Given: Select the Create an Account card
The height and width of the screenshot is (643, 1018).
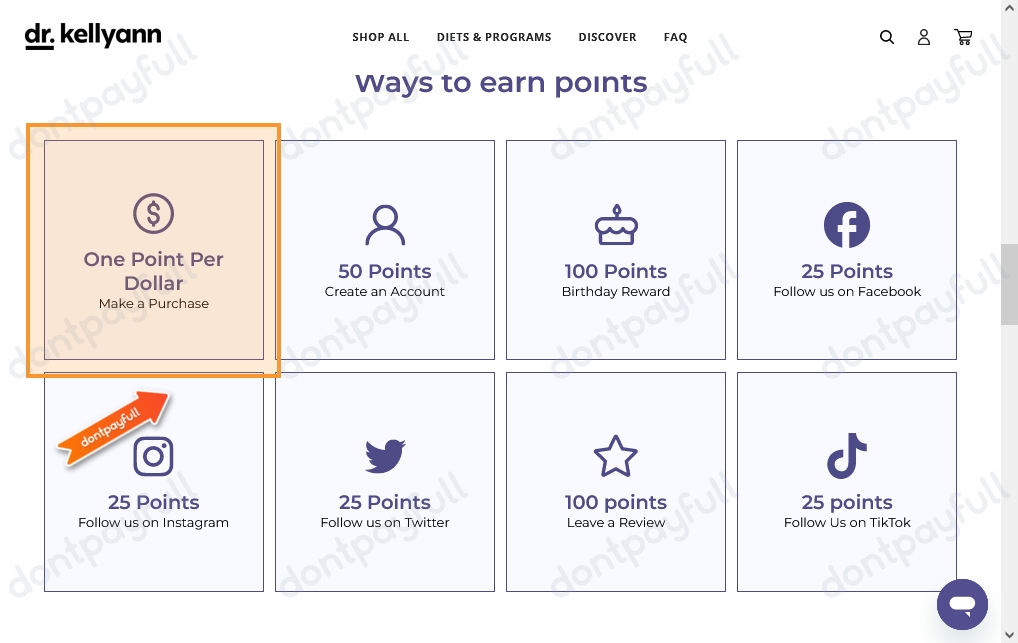Looking at the screenshot, I should click(385, 250).
